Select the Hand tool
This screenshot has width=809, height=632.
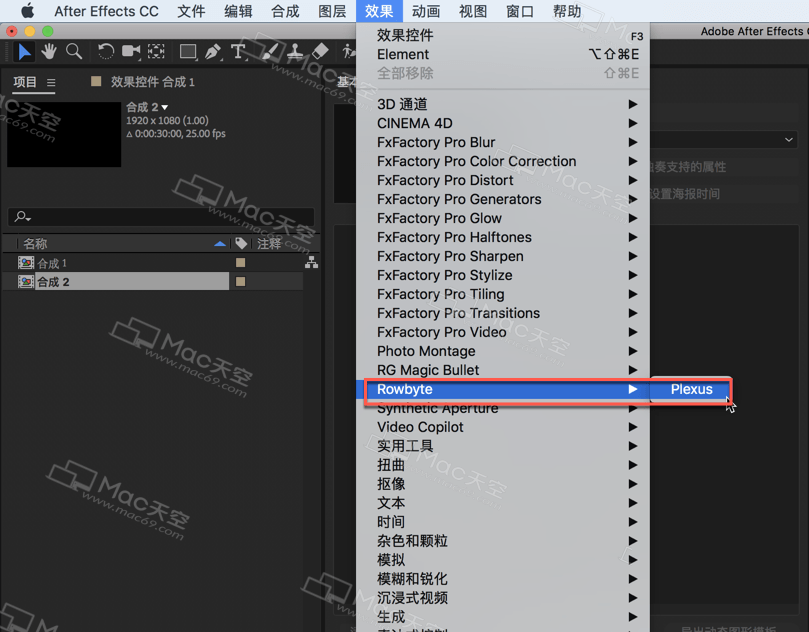click(x=49, y=52)
